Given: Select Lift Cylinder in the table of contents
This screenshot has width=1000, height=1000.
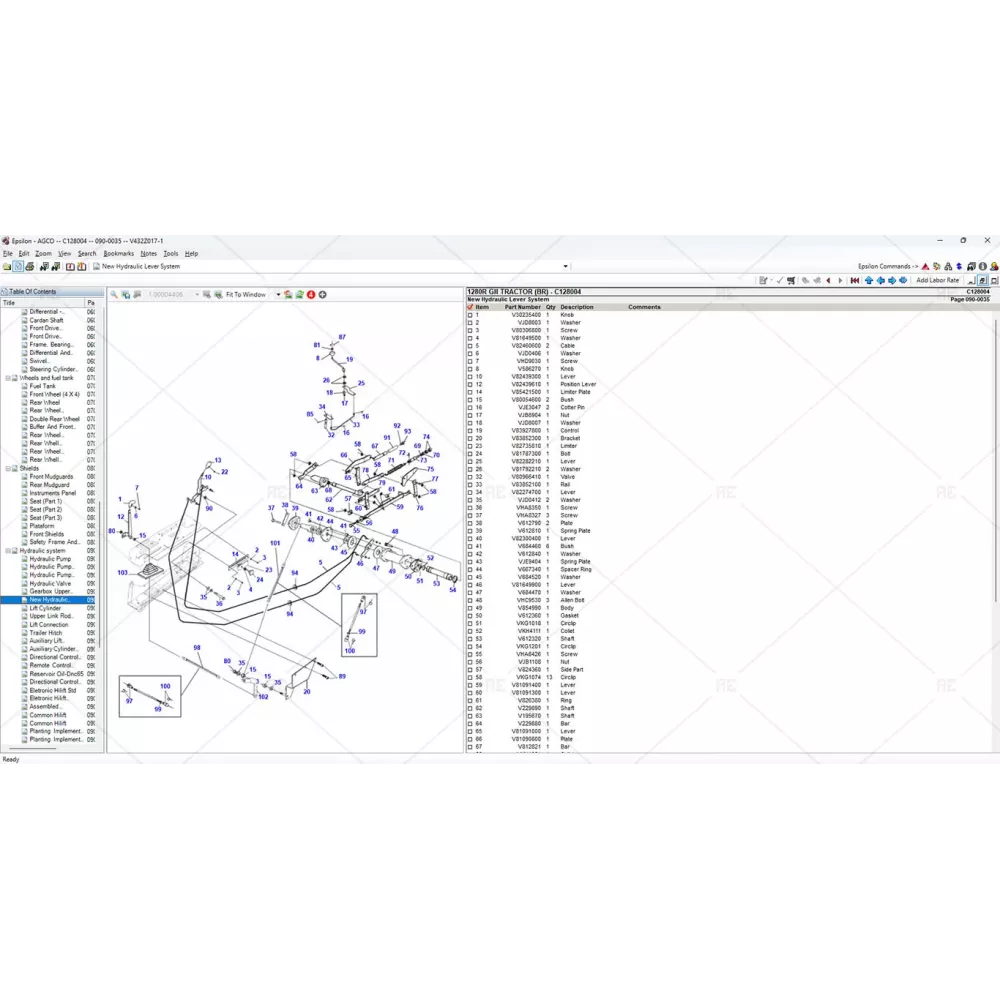Looking at the screenshot, I should click(x=45, y=608).
